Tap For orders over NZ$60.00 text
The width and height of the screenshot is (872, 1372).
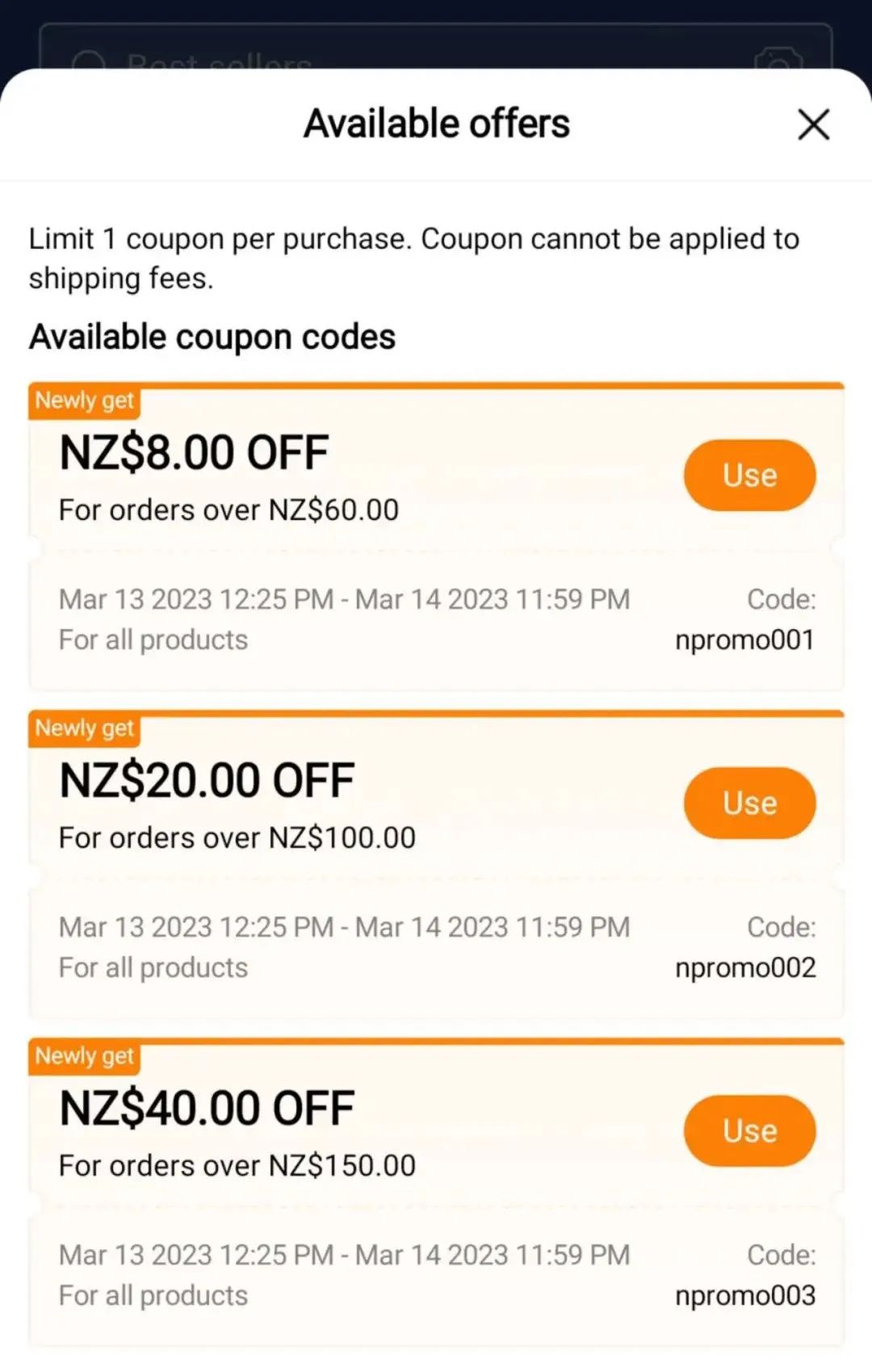click(x=228, y=510)
